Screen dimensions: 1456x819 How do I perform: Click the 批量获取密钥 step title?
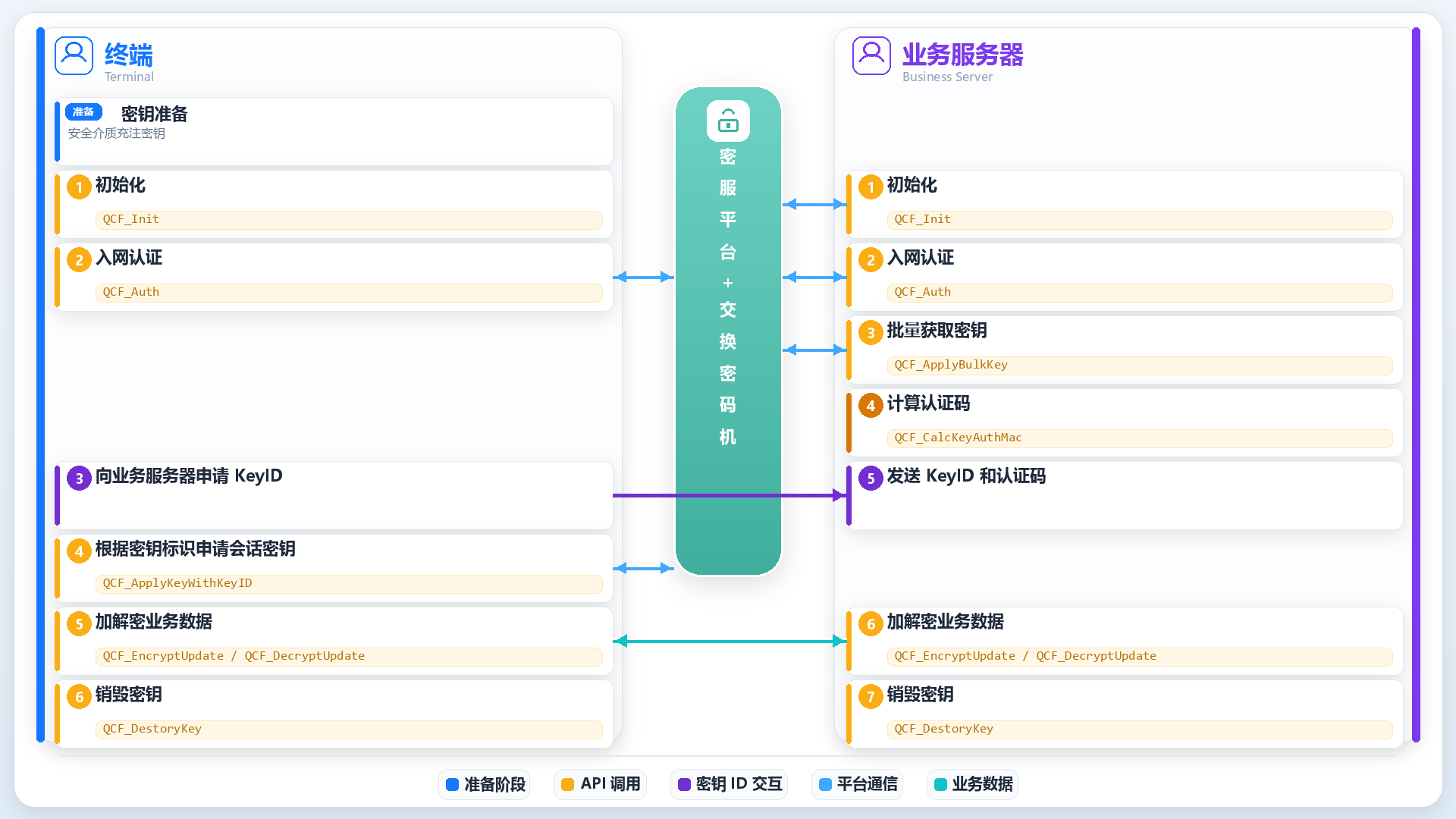(937, 331)
